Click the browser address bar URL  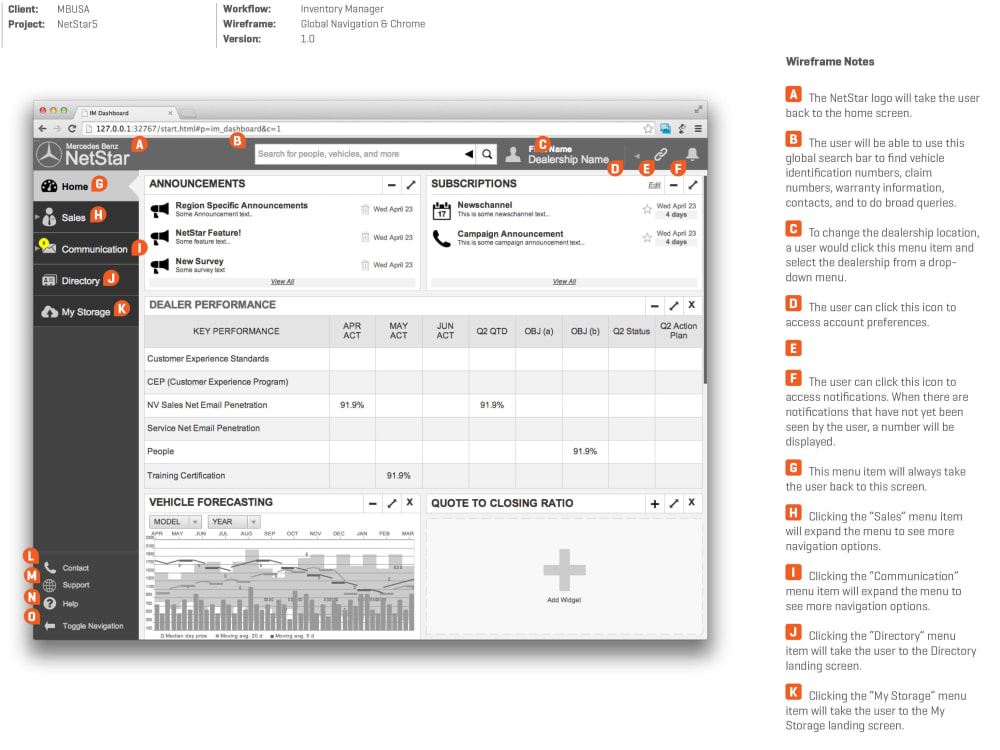(188, 129)
